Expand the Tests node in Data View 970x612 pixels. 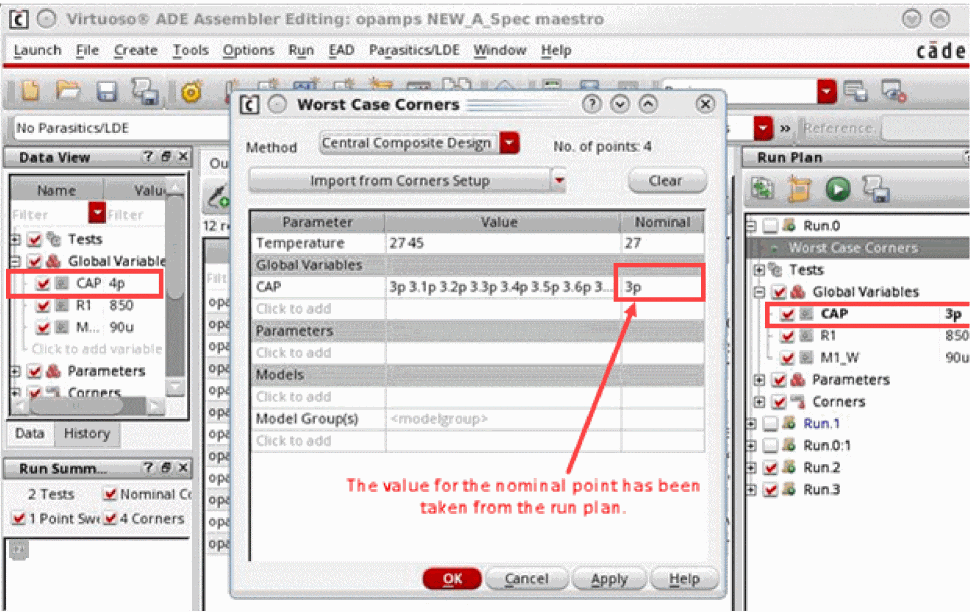[x=16, y=239]
